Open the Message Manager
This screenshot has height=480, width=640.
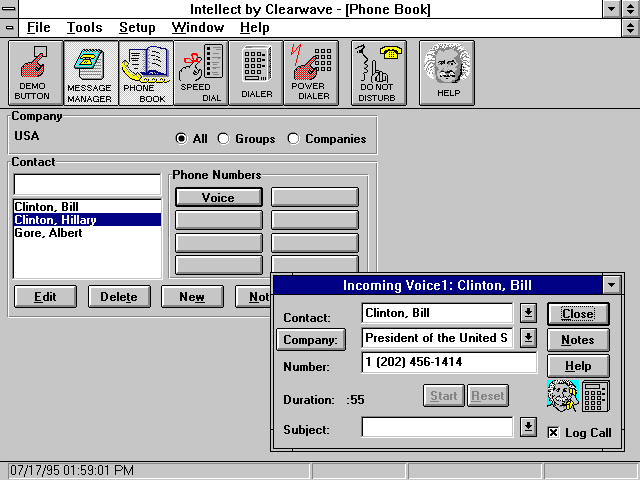point(89,73)
